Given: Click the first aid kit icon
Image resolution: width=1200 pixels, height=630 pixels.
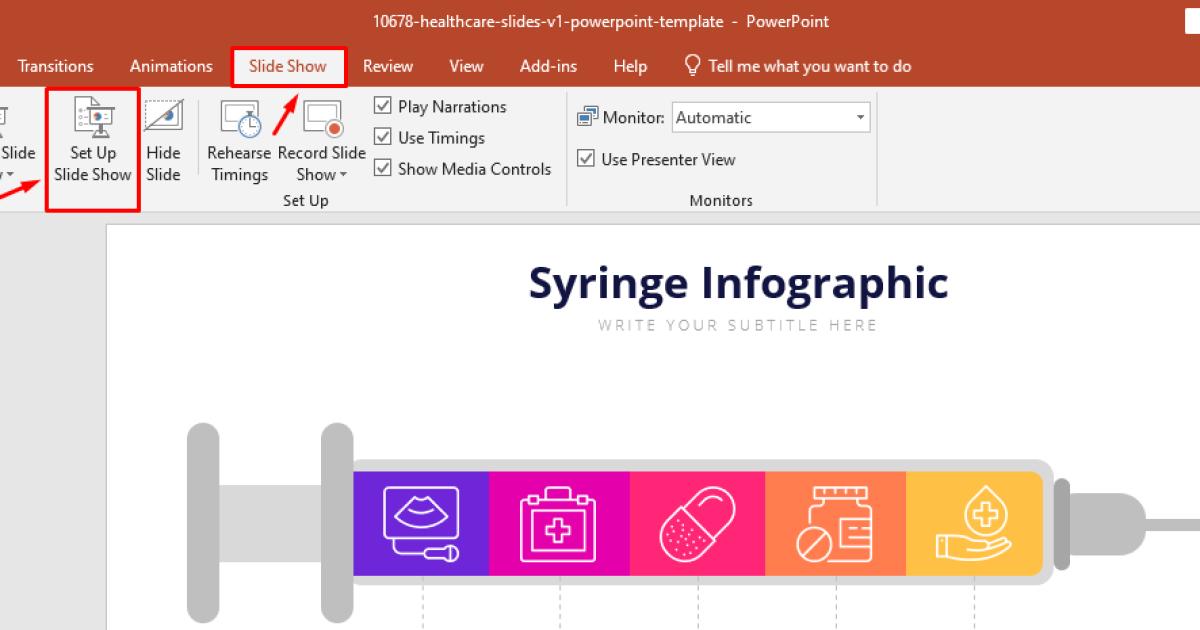Looking at the screenshot, I should (559, 523).
